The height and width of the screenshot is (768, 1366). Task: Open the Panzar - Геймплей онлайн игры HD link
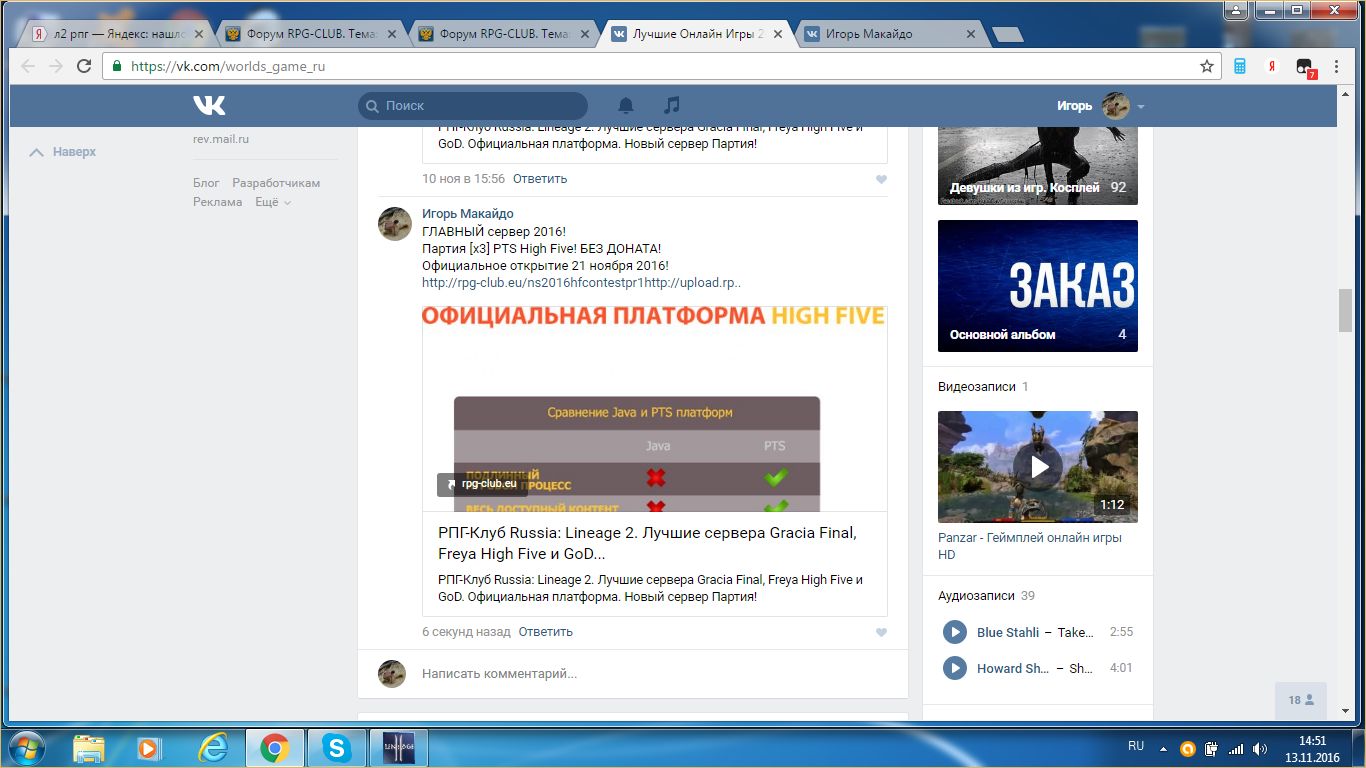click(1030, 546)
